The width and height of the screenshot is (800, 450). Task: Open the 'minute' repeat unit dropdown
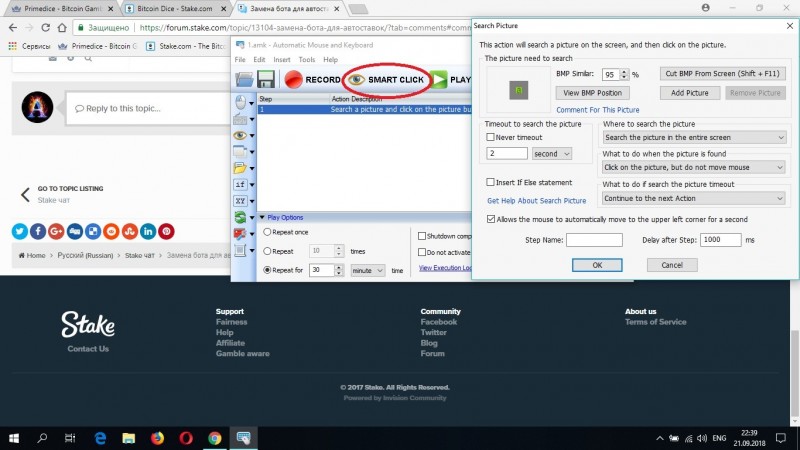(x=367, y=270)
